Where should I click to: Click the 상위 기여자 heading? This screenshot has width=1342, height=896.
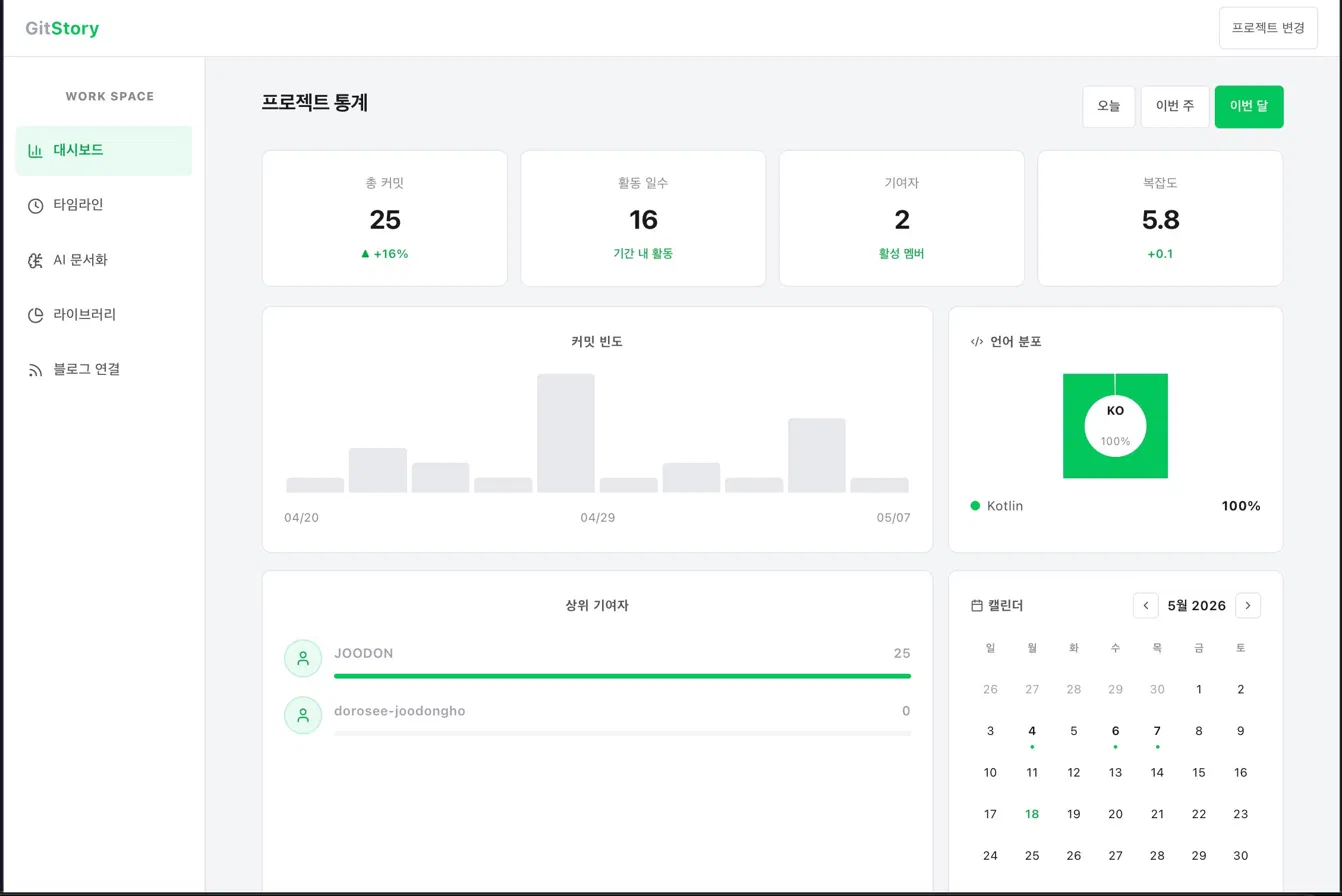click(597, 605)
